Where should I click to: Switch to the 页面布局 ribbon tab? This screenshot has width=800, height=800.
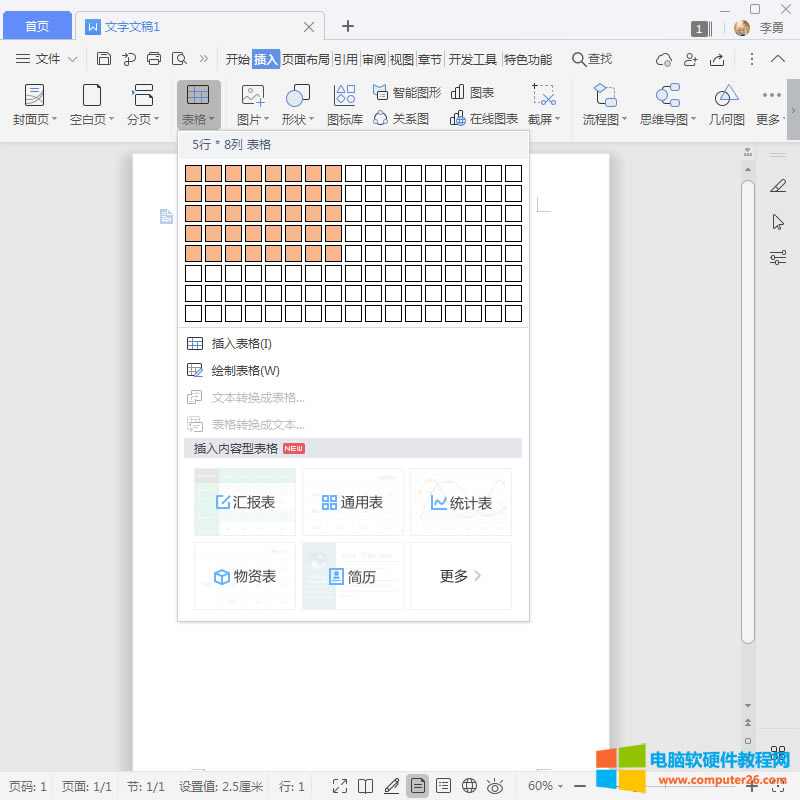[x=306, y=59]
